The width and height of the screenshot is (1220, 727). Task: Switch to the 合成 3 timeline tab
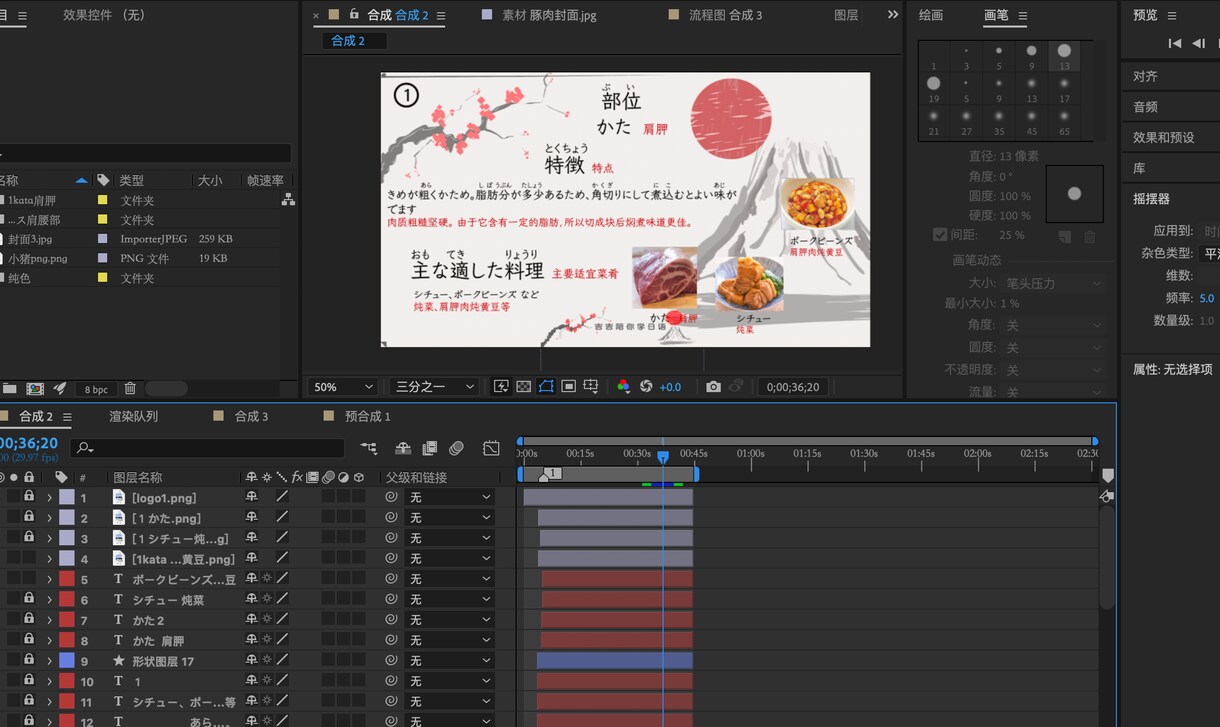click(x=251, y=416)
